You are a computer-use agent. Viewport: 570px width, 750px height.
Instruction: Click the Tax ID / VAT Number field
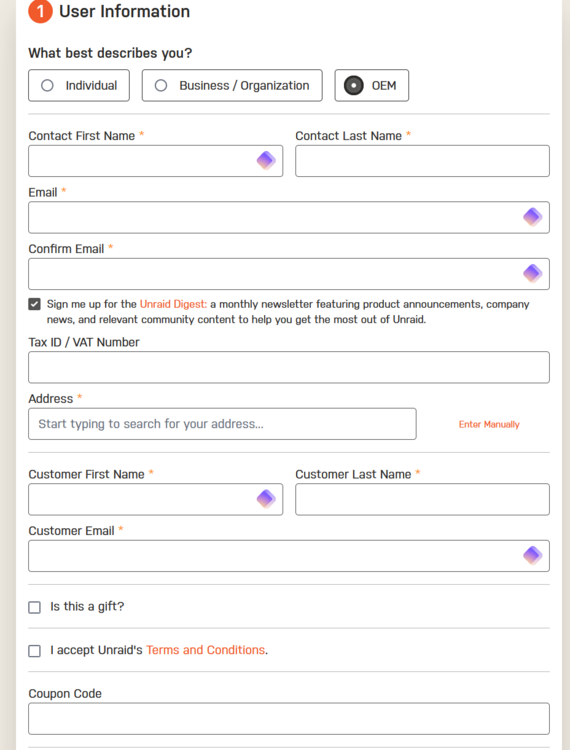tap(289, 367)
